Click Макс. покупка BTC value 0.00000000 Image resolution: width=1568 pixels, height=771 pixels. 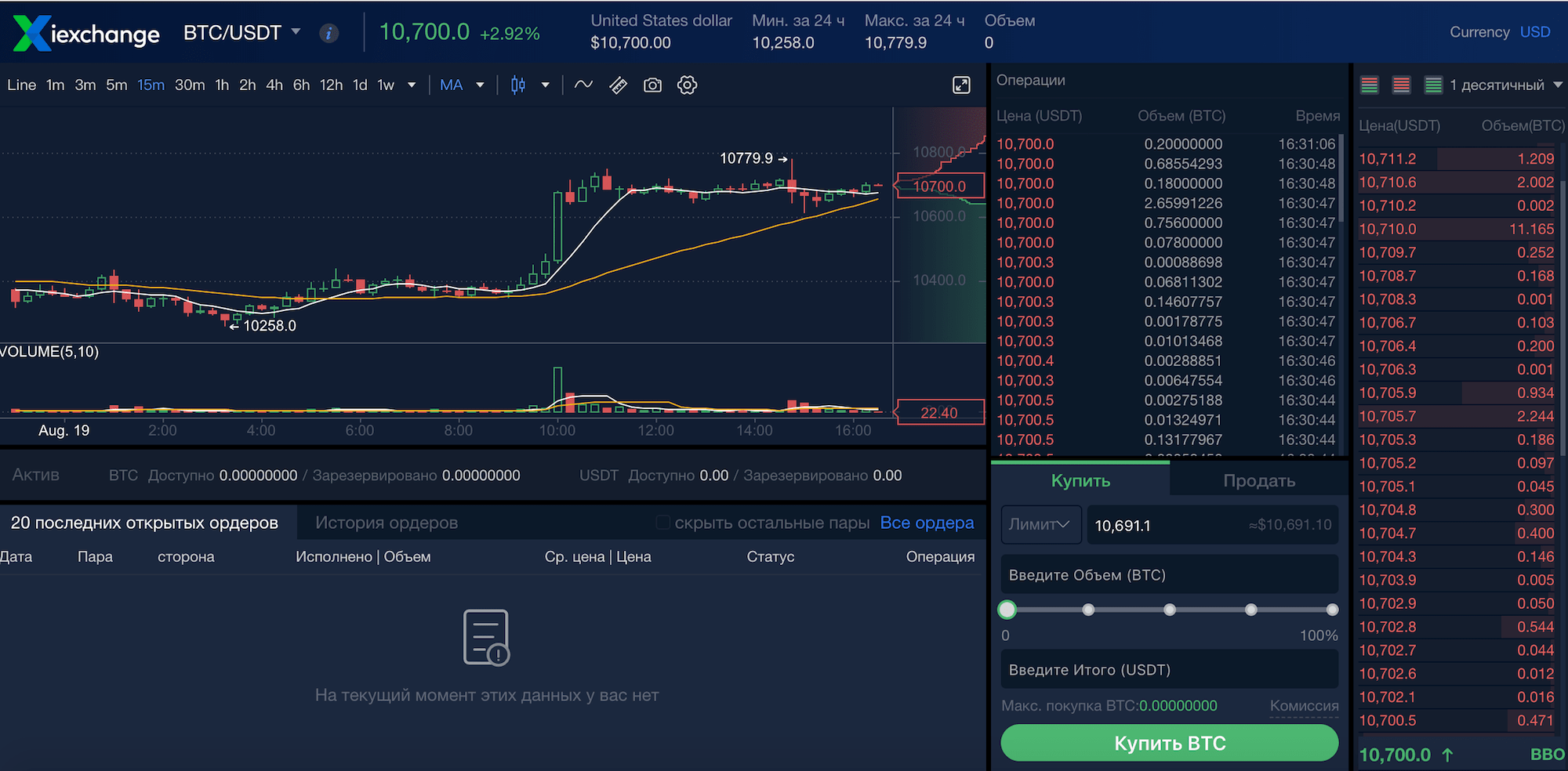[1178, 706]
